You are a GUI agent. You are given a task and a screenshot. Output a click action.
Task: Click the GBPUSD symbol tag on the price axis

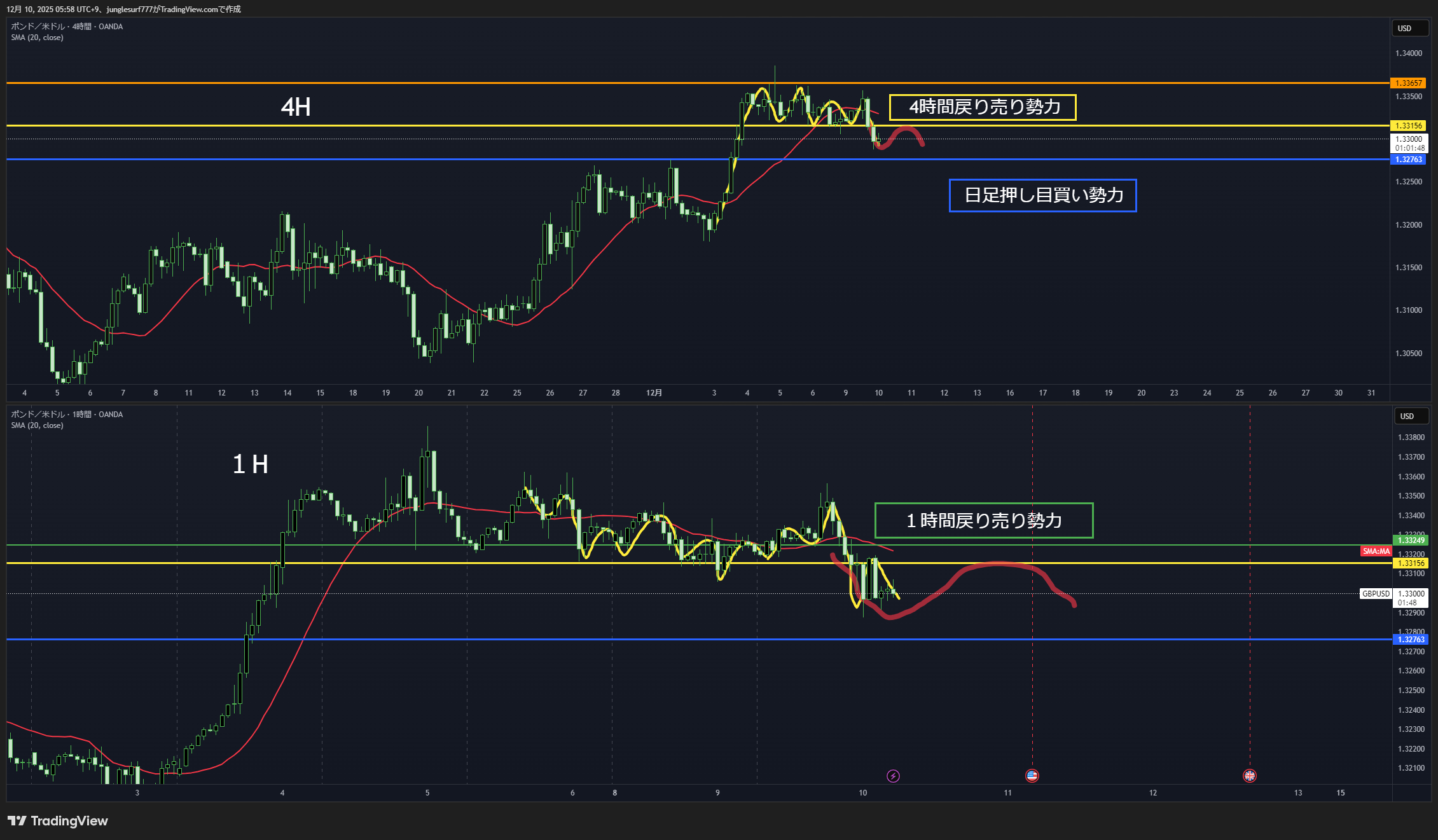pyautogui.click(x=1376, y=594)
